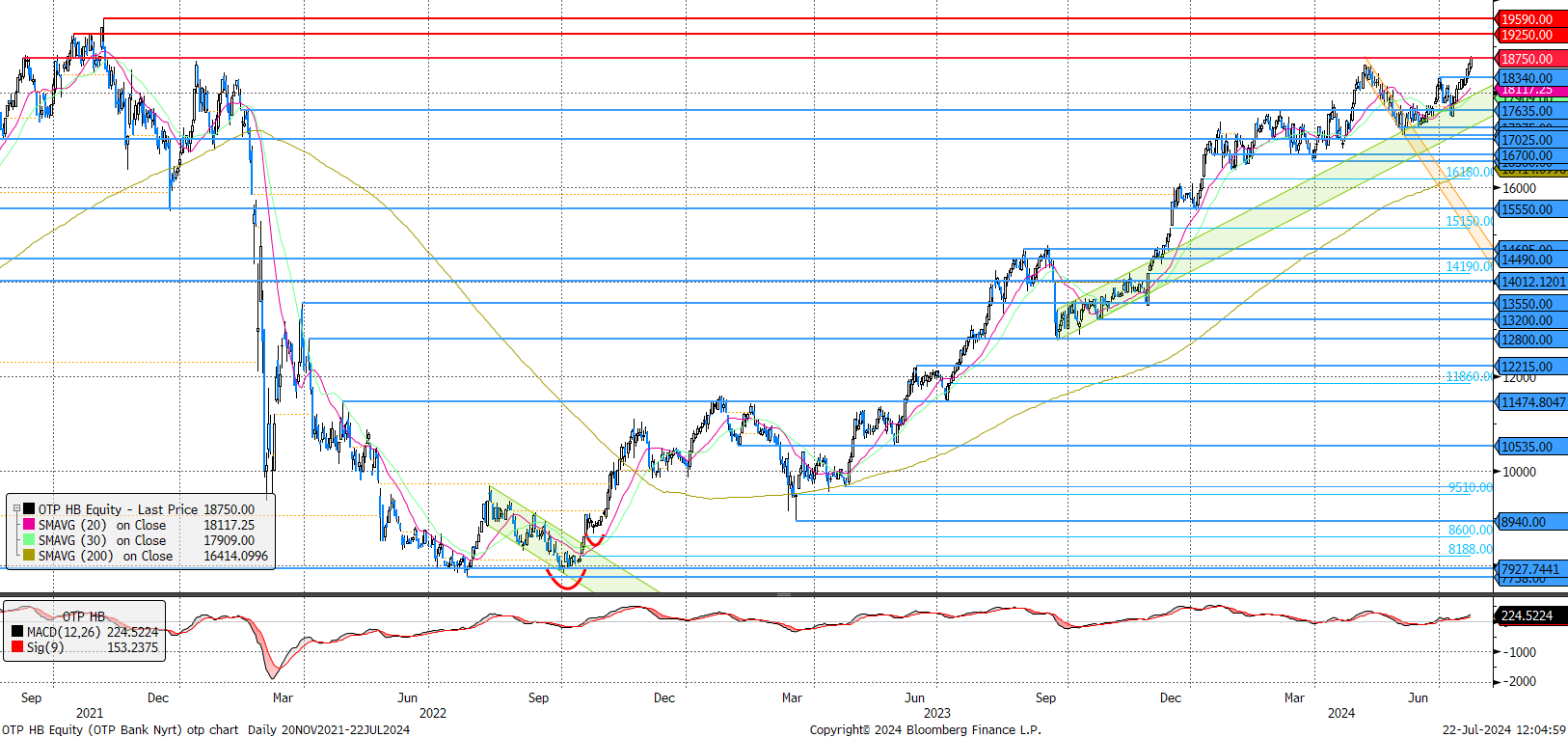Click the red 19590.00 price level tag
This screenshot has width=1568, height=738.
click(x=1530, y=19)
